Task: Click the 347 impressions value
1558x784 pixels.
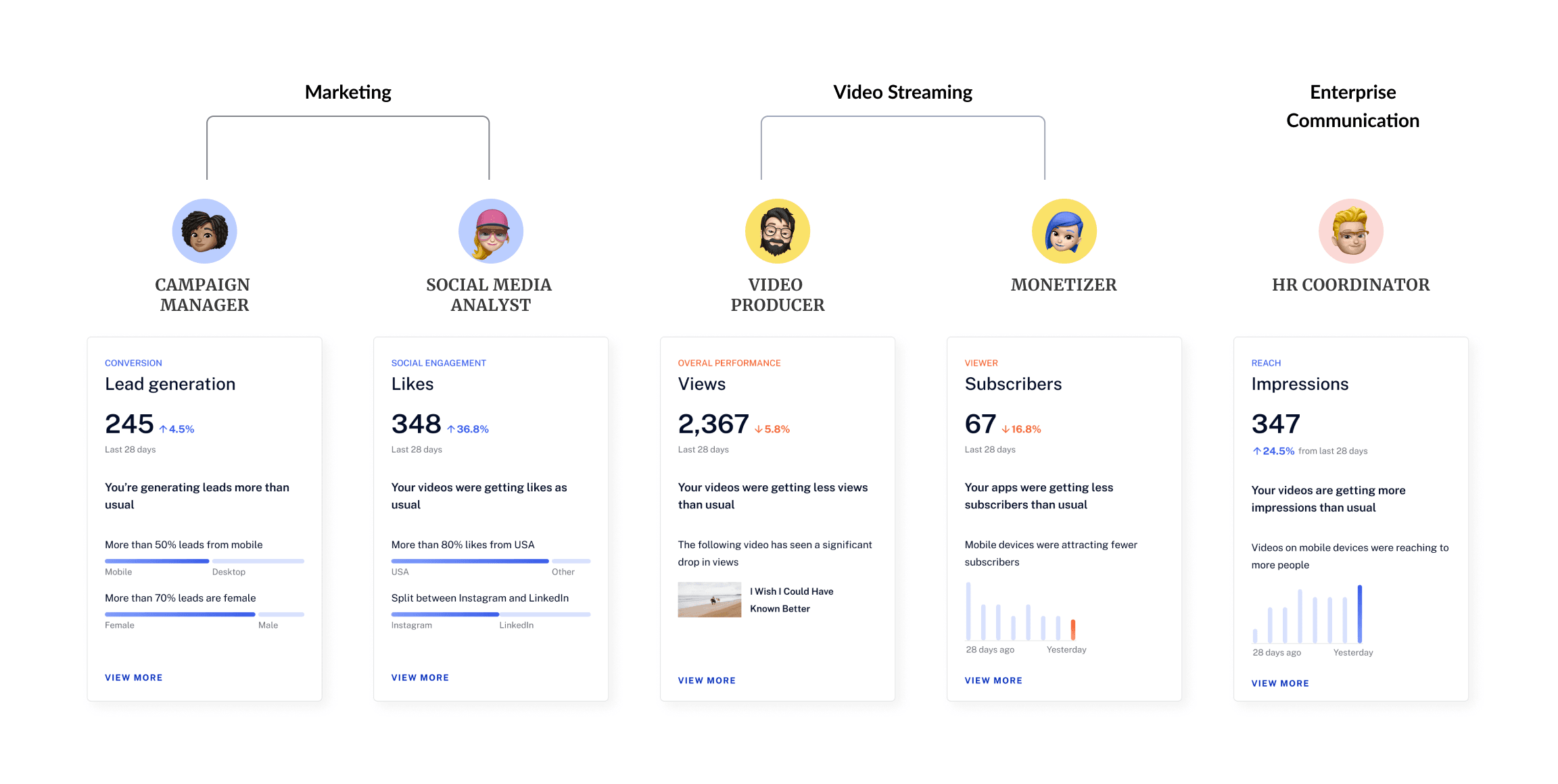Action: click(x=1276, y=424)
